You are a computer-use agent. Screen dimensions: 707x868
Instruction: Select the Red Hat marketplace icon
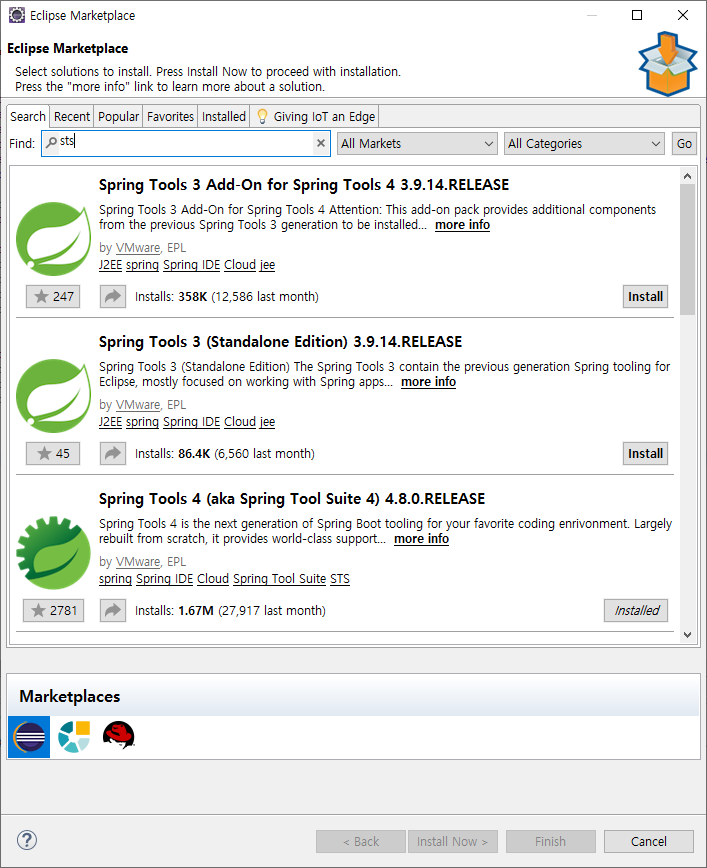coord(118,735)
